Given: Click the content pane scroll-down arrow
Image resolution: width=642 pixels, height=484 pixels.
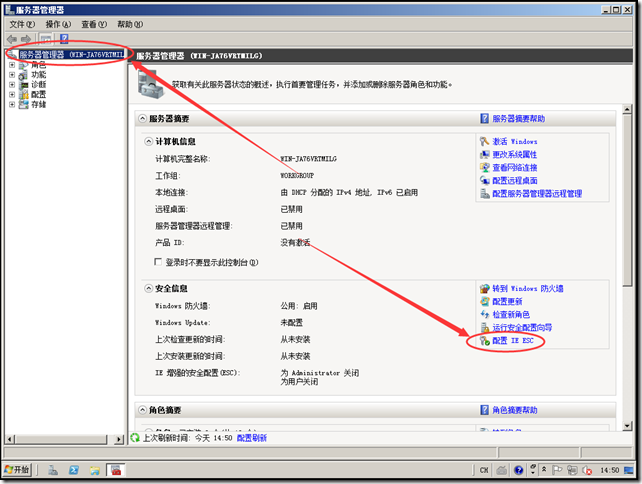Looking at the screenshot, I should (627, 426).
